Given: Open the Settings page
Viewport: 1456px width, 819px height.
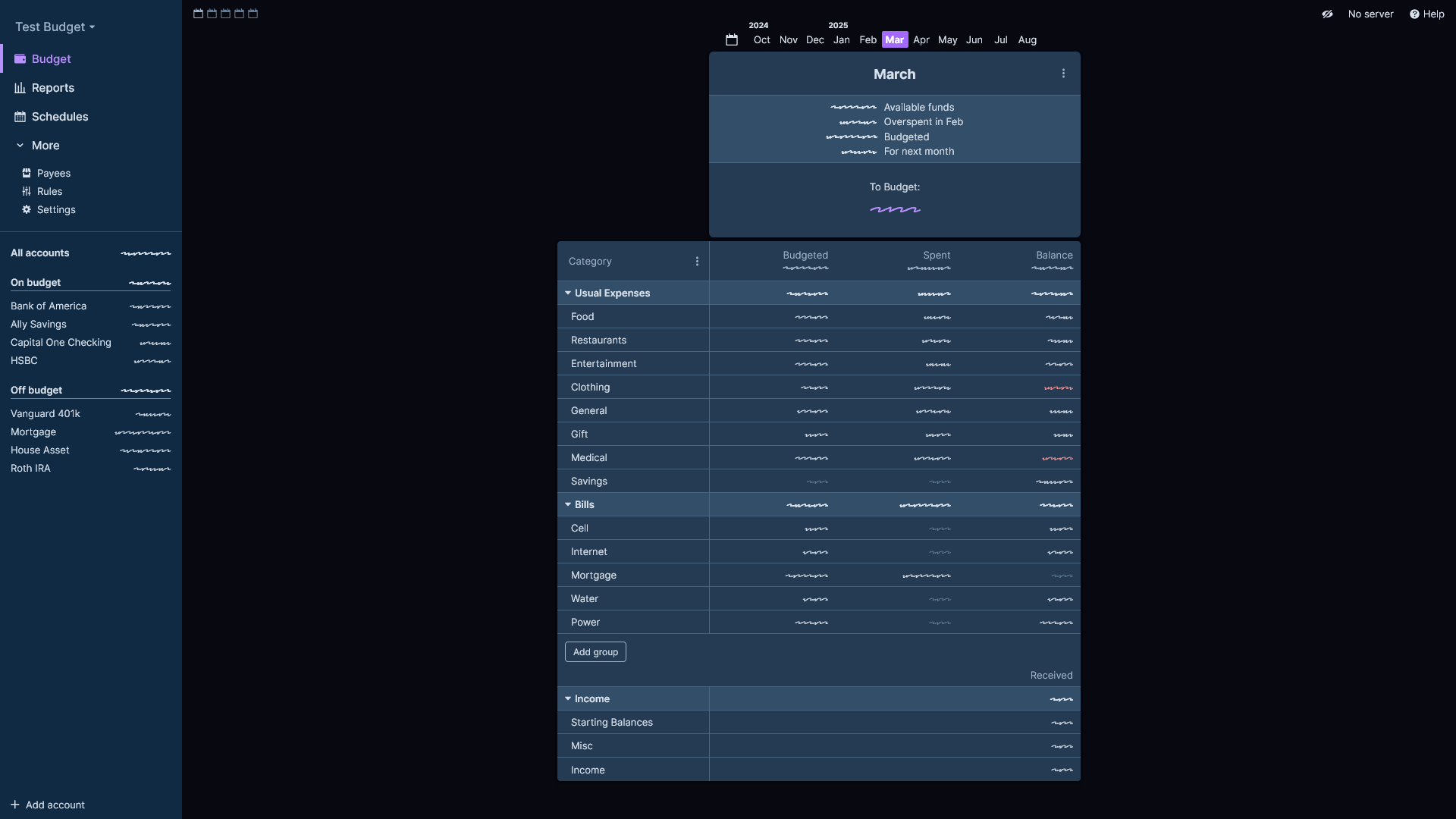Looking at the screenshot, I should (x=91, y=210).
